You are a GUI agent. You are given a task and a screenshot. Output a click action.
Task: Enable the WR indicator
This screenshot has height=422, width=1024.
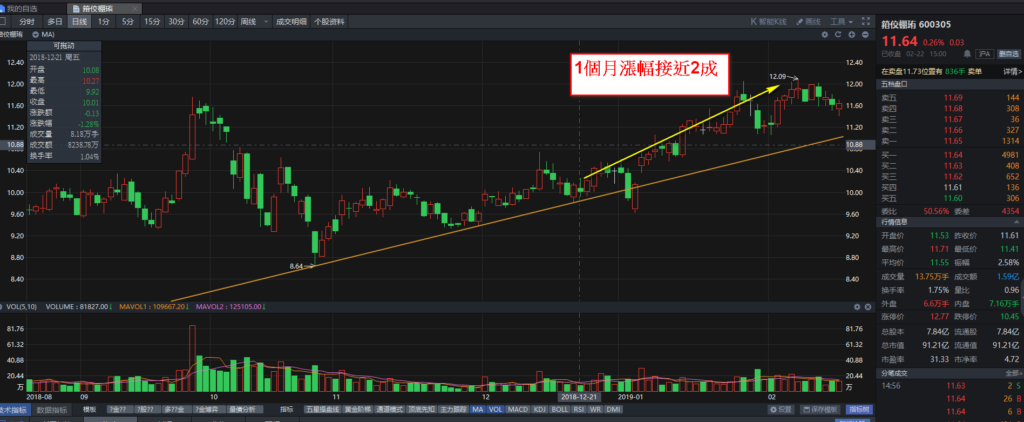coord(596,410)
